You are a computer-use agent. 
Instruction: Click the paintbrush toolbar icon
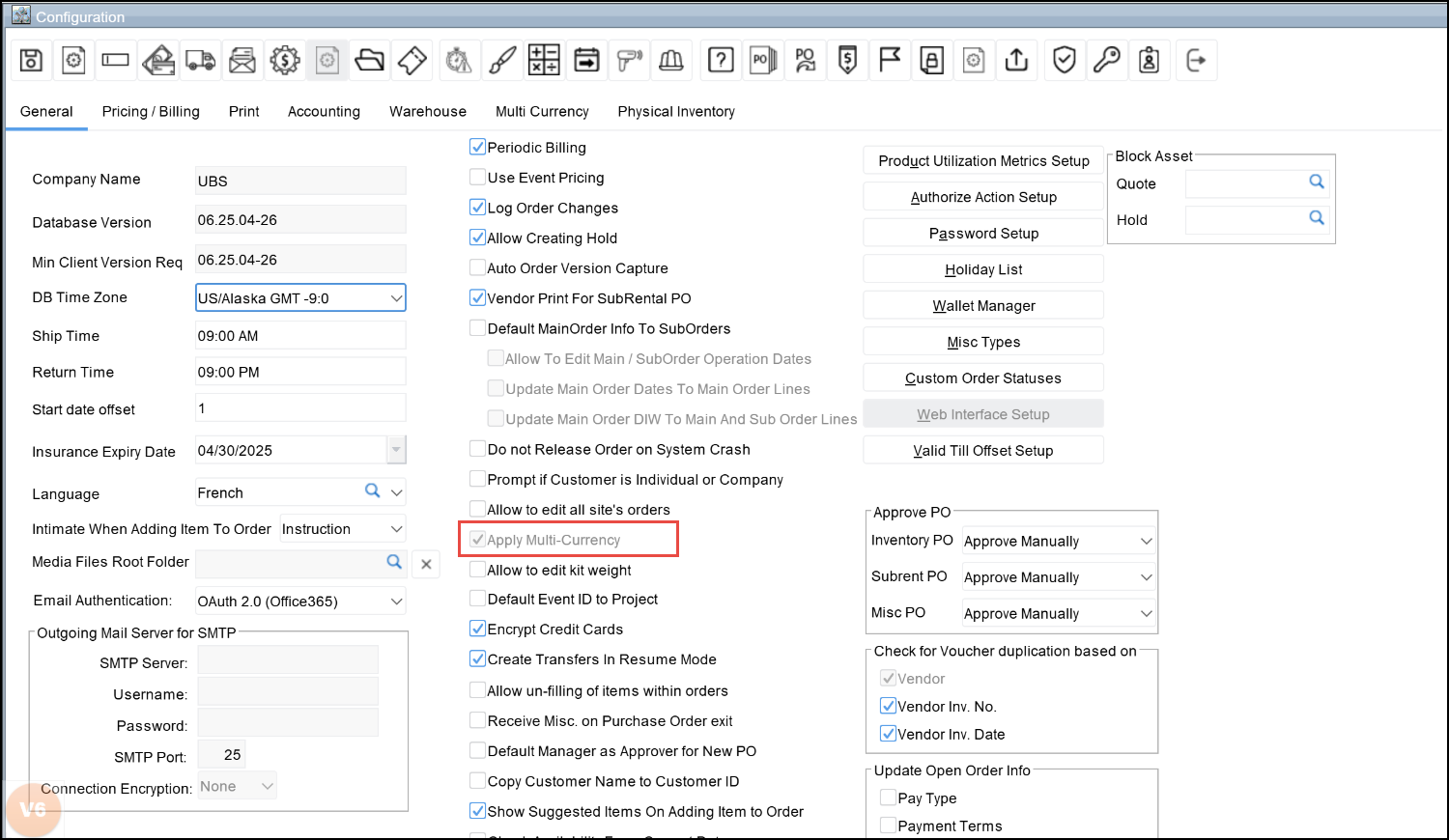point(502,61)
